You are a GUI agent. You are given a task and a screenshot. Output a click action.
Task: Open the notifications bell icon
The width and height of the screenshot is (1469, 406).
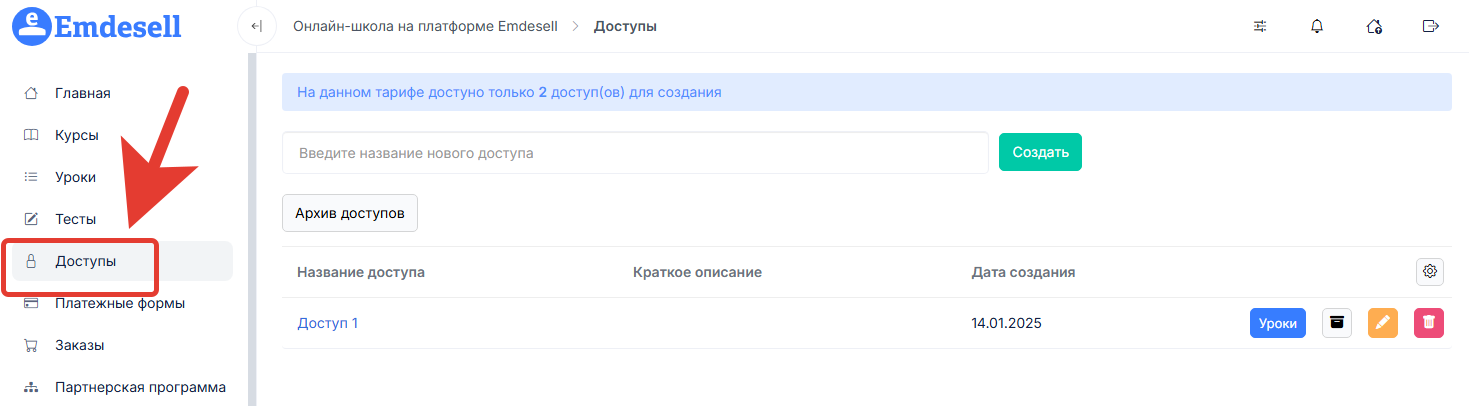click(1317, 26)
